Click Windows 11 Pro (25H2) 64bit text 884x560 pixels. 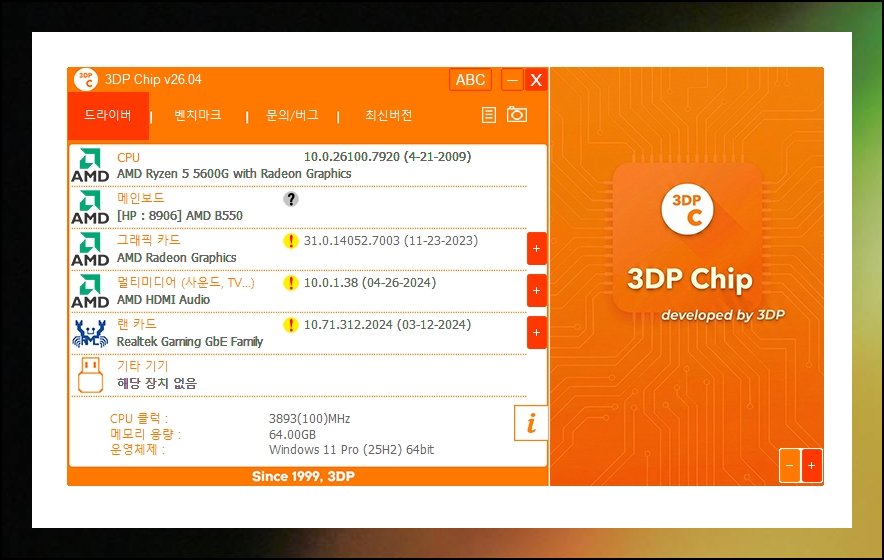tap(351, 450)
